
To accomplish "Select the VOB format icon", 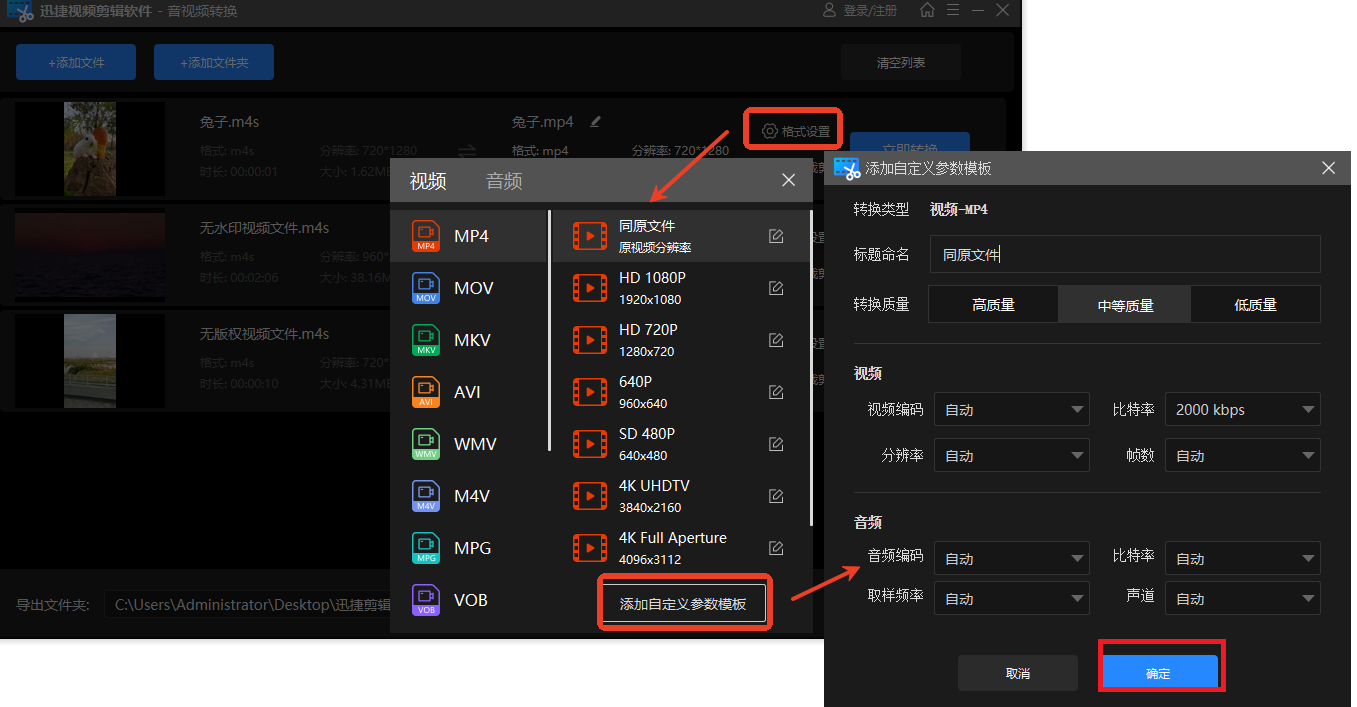I will [425, 599].
